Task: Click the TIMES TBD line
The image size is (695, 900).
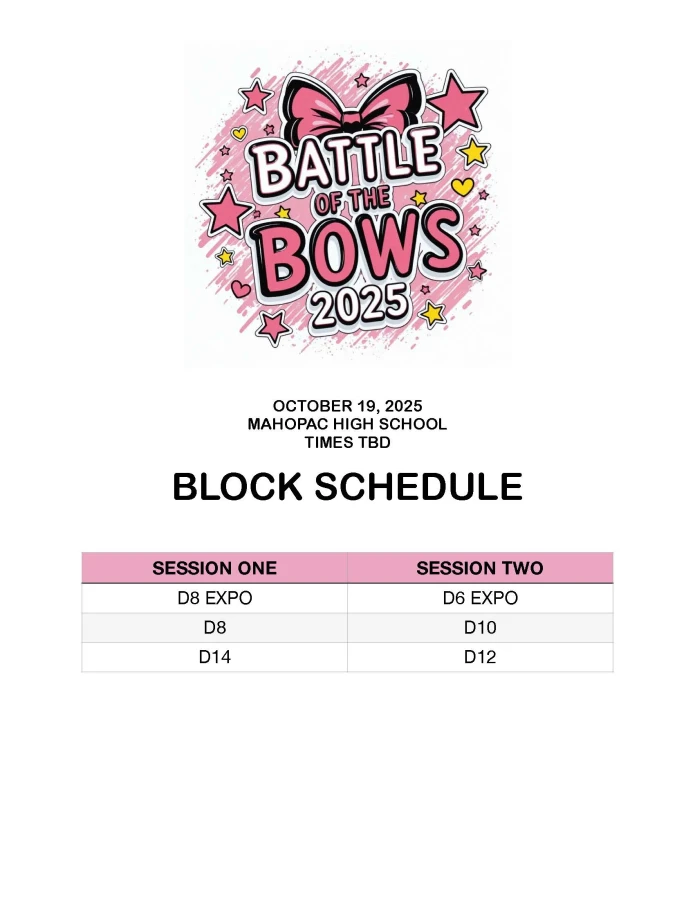Action: click(x=347, y=442)
